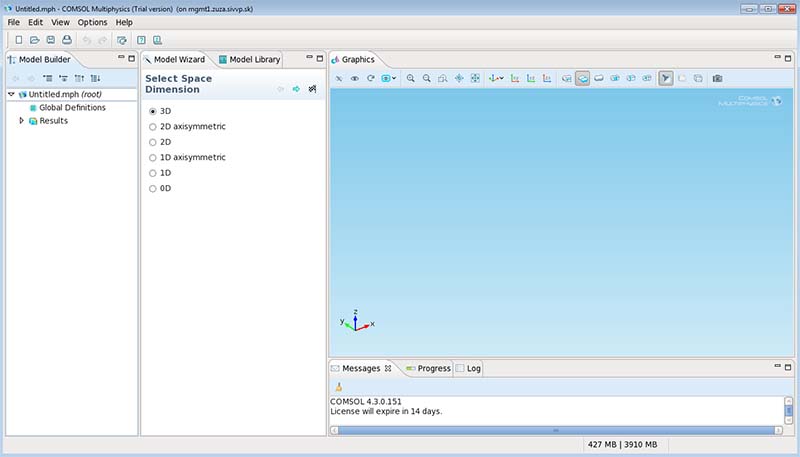Click the Finish flag icon in Model Wizard

tap(312, 90)
